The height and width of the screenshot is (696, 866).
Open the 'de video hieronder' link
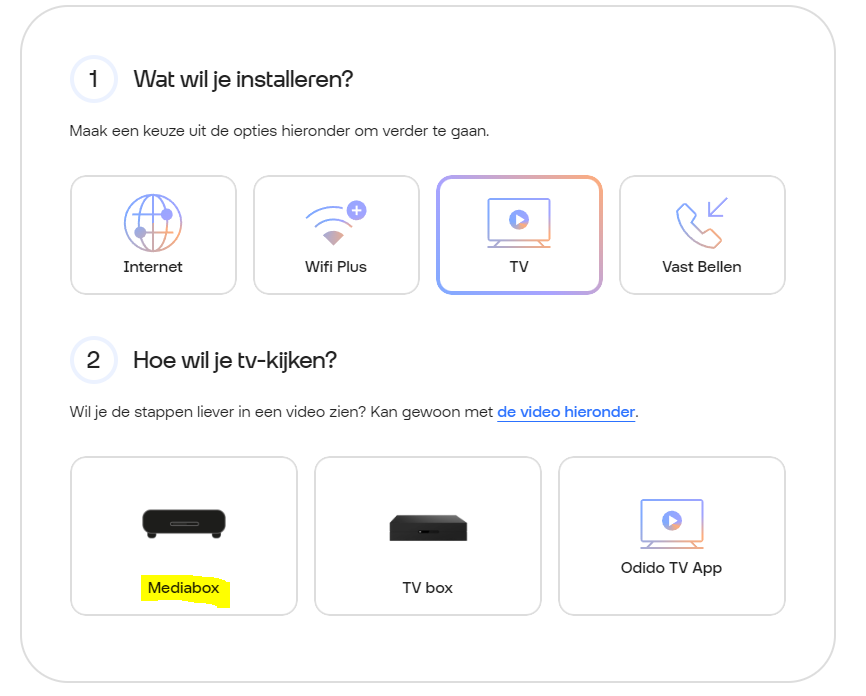(x=566, y=412)
